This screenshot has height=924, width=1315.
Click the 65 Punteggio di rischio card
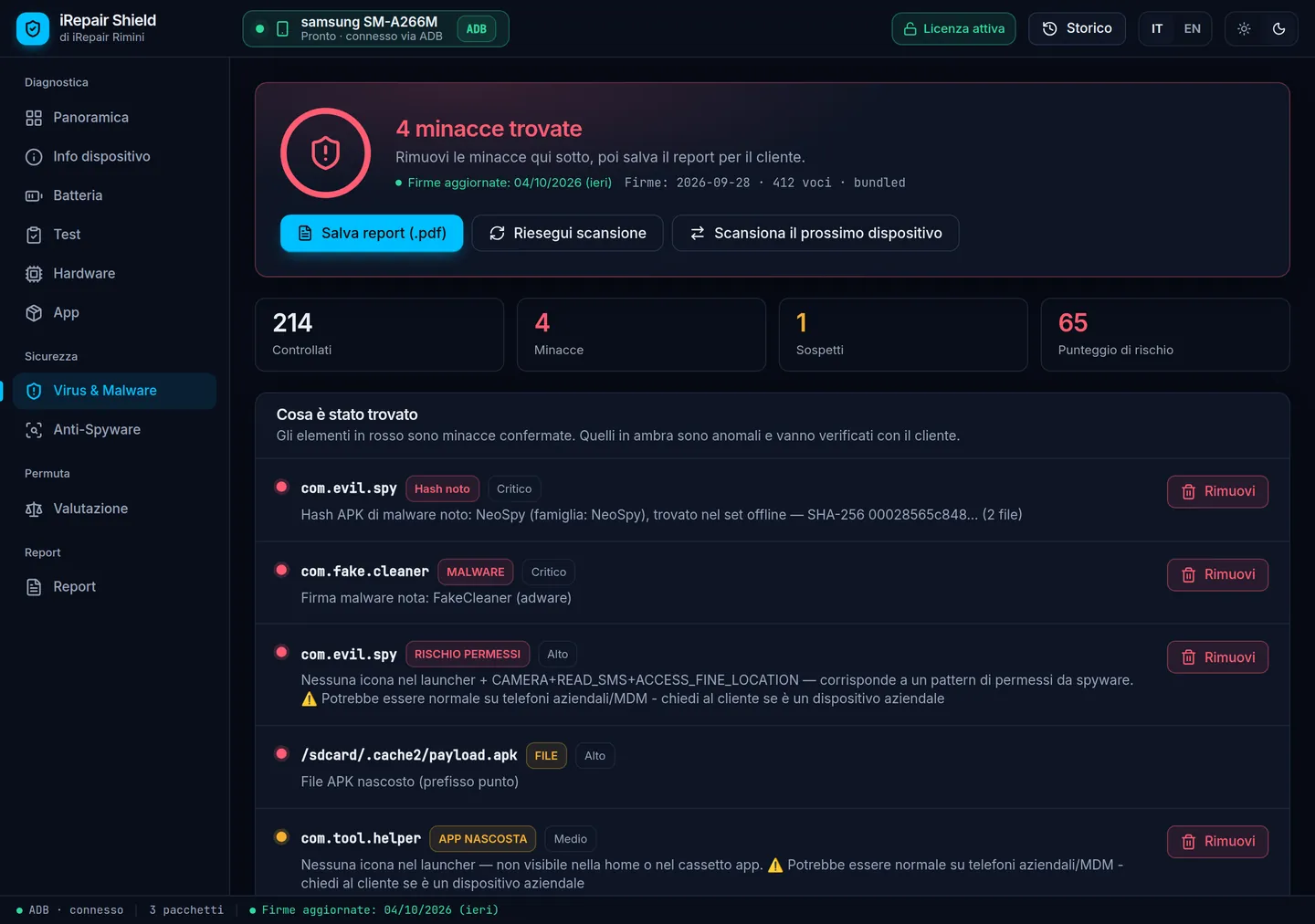coord(1165,335)
